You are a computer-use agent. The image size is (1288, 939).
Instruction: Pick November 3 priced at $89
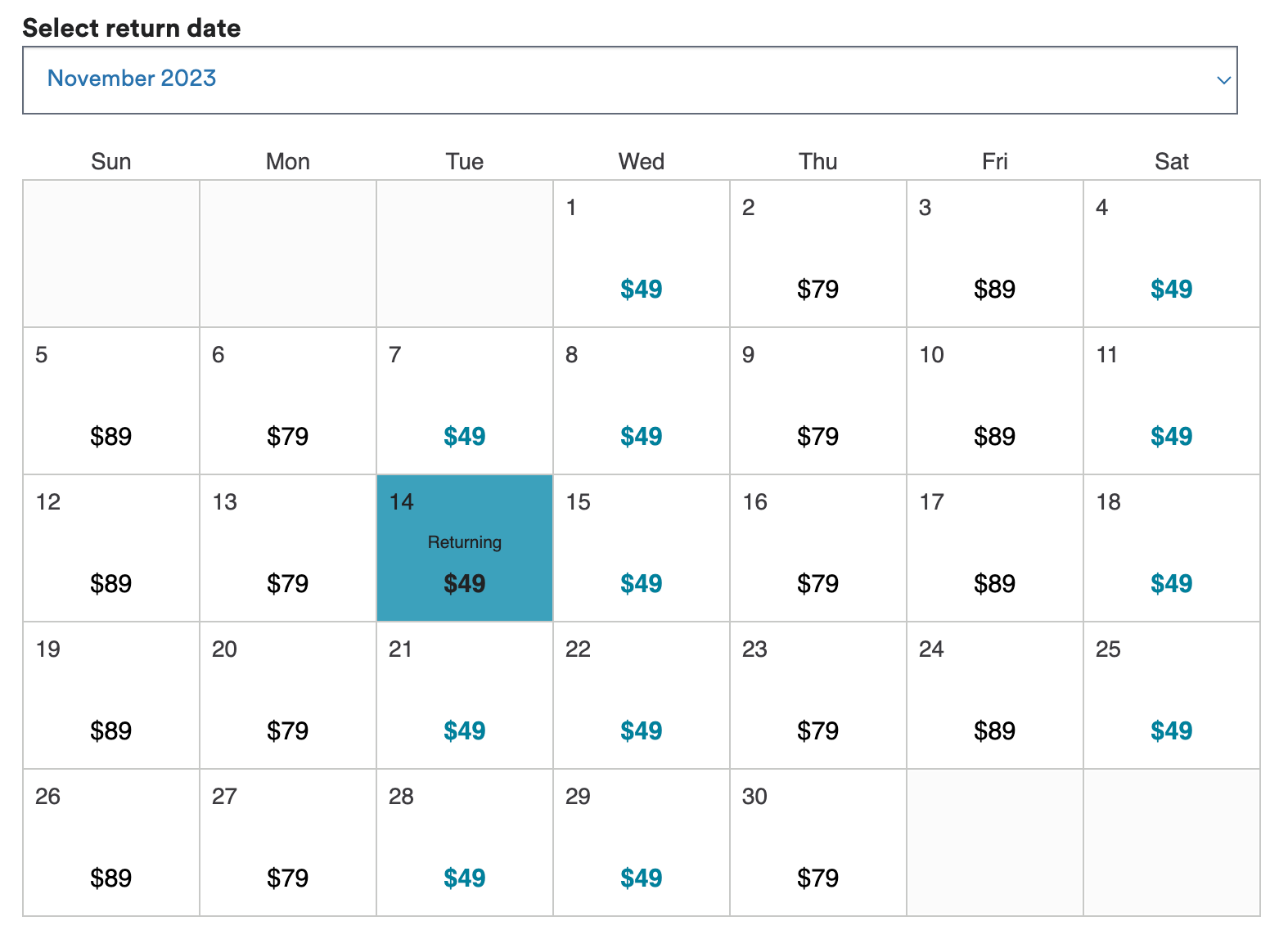(994, 254)
